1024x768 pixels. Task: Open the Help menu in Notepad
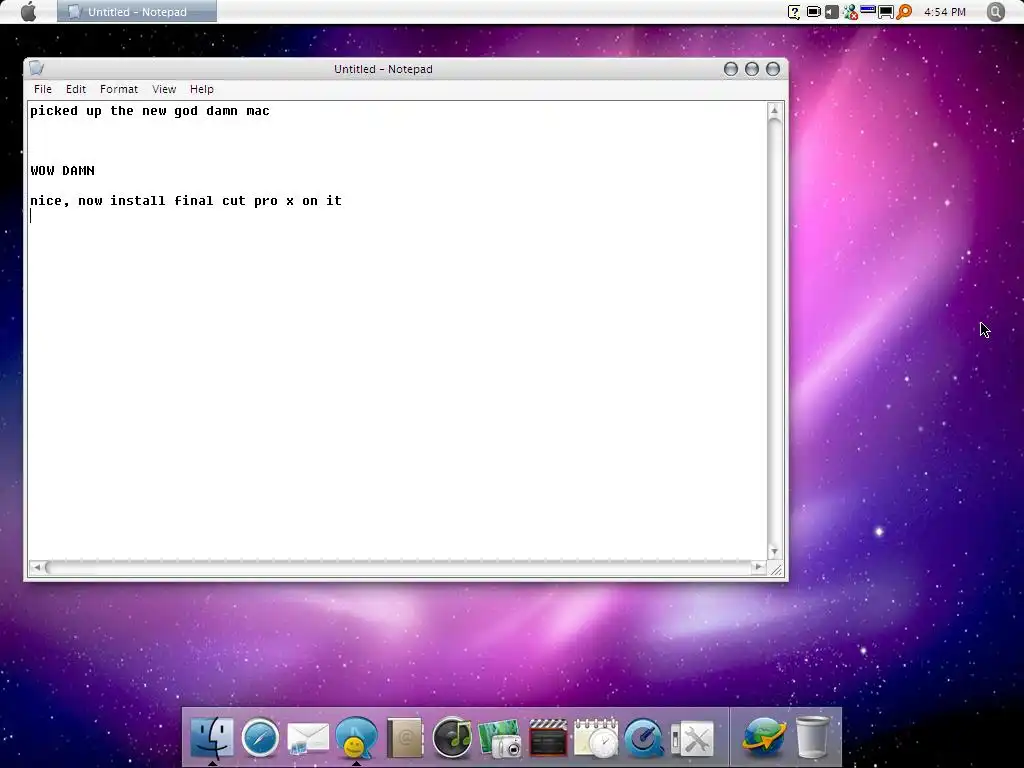(202, 89)
